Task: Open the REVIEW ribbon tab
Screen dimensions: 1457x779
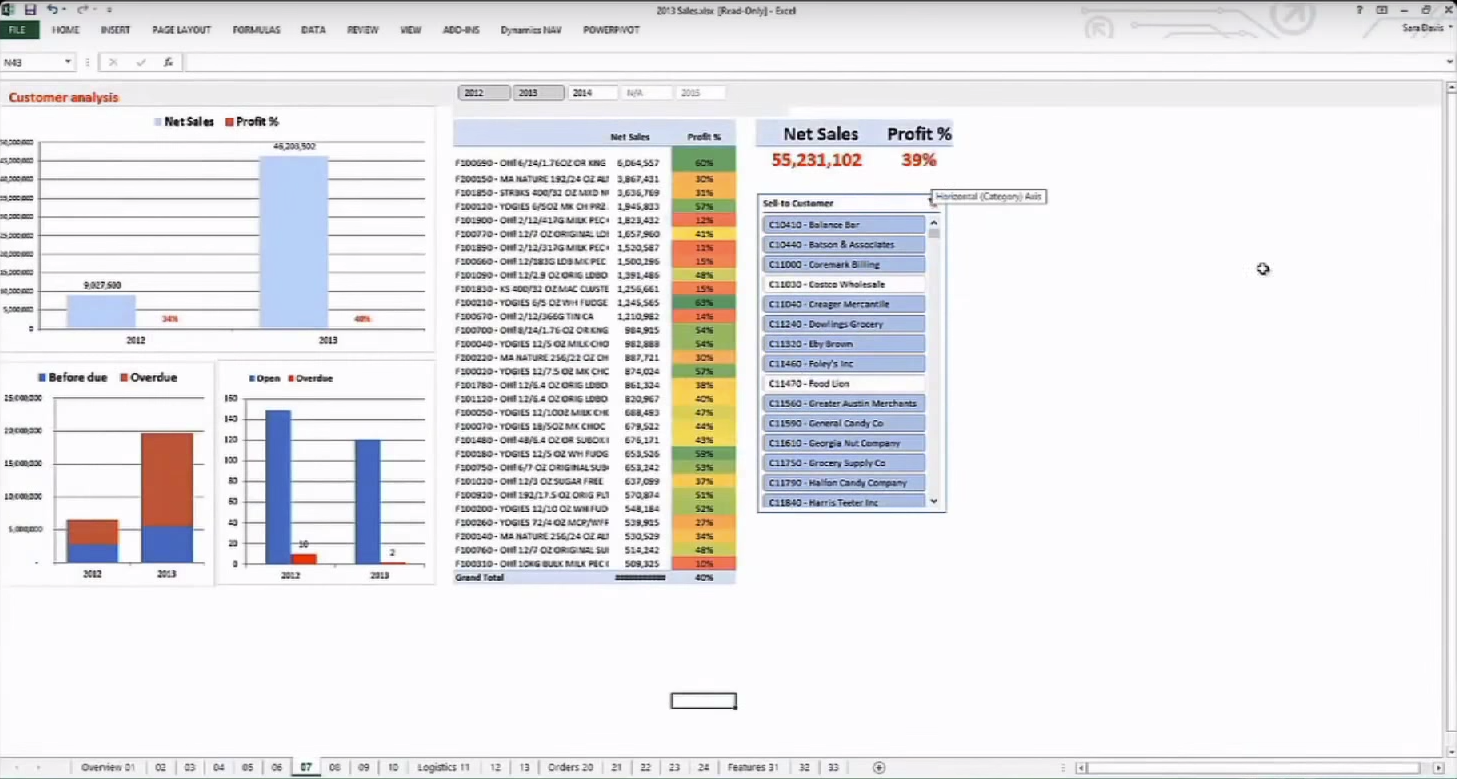Action: tap(362, 30)
